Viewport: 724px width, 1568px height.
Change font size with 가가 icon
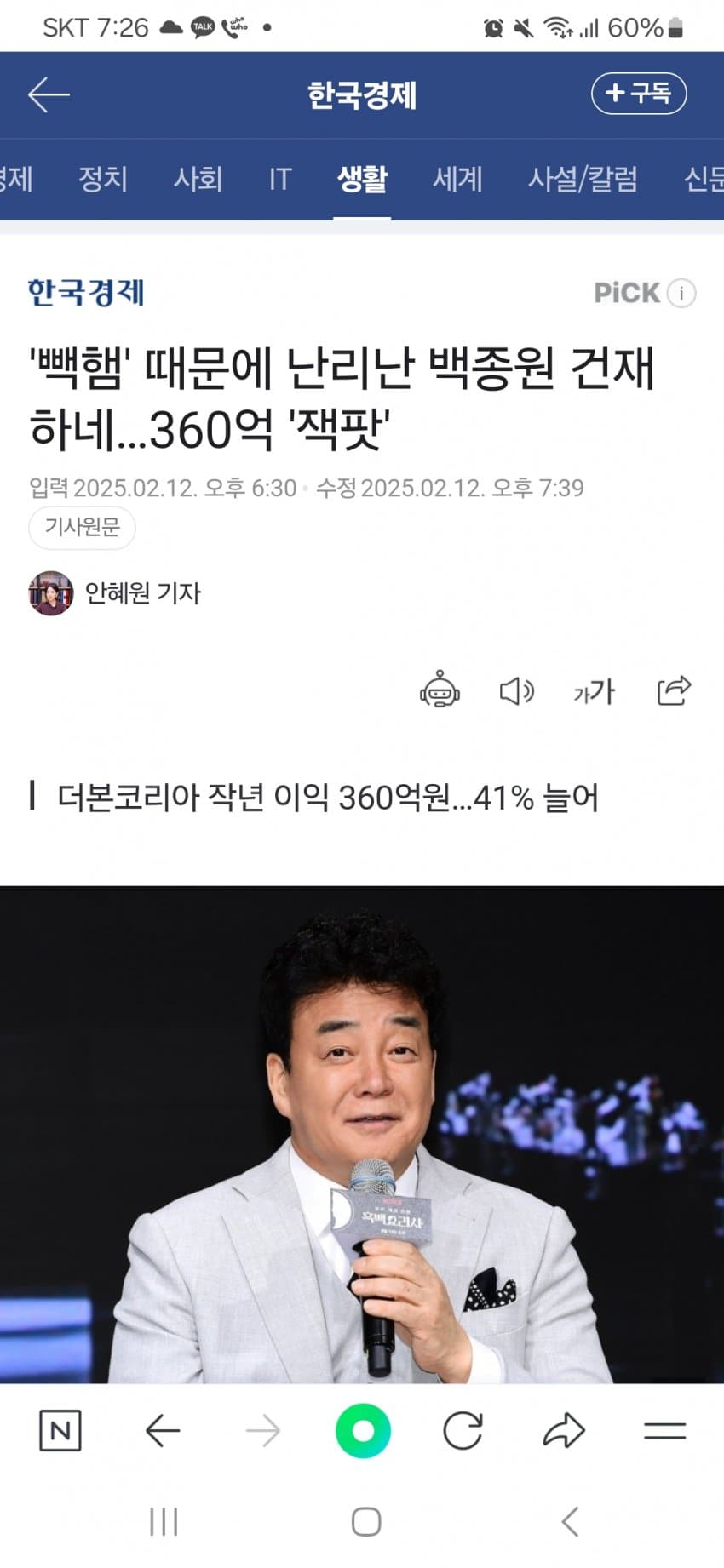pos(594,691)
